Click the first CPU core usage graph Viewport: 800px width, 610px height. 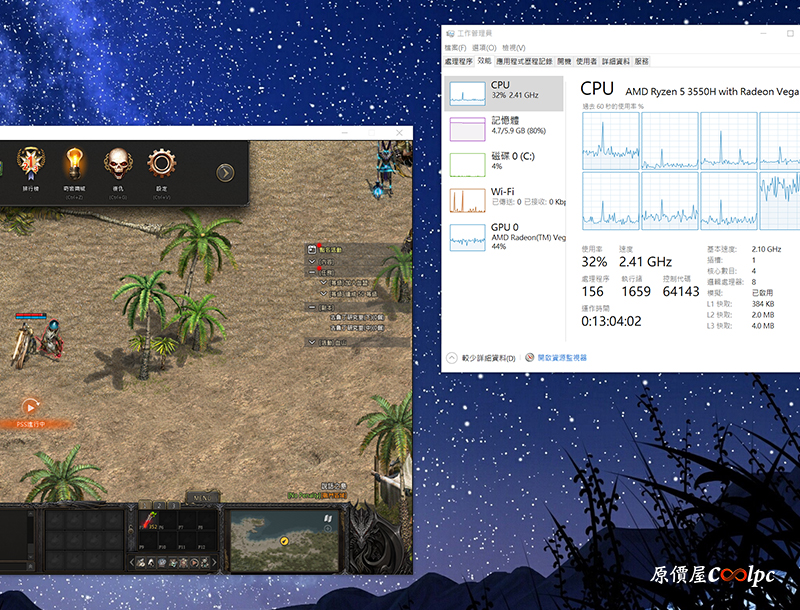click(611, 141)
